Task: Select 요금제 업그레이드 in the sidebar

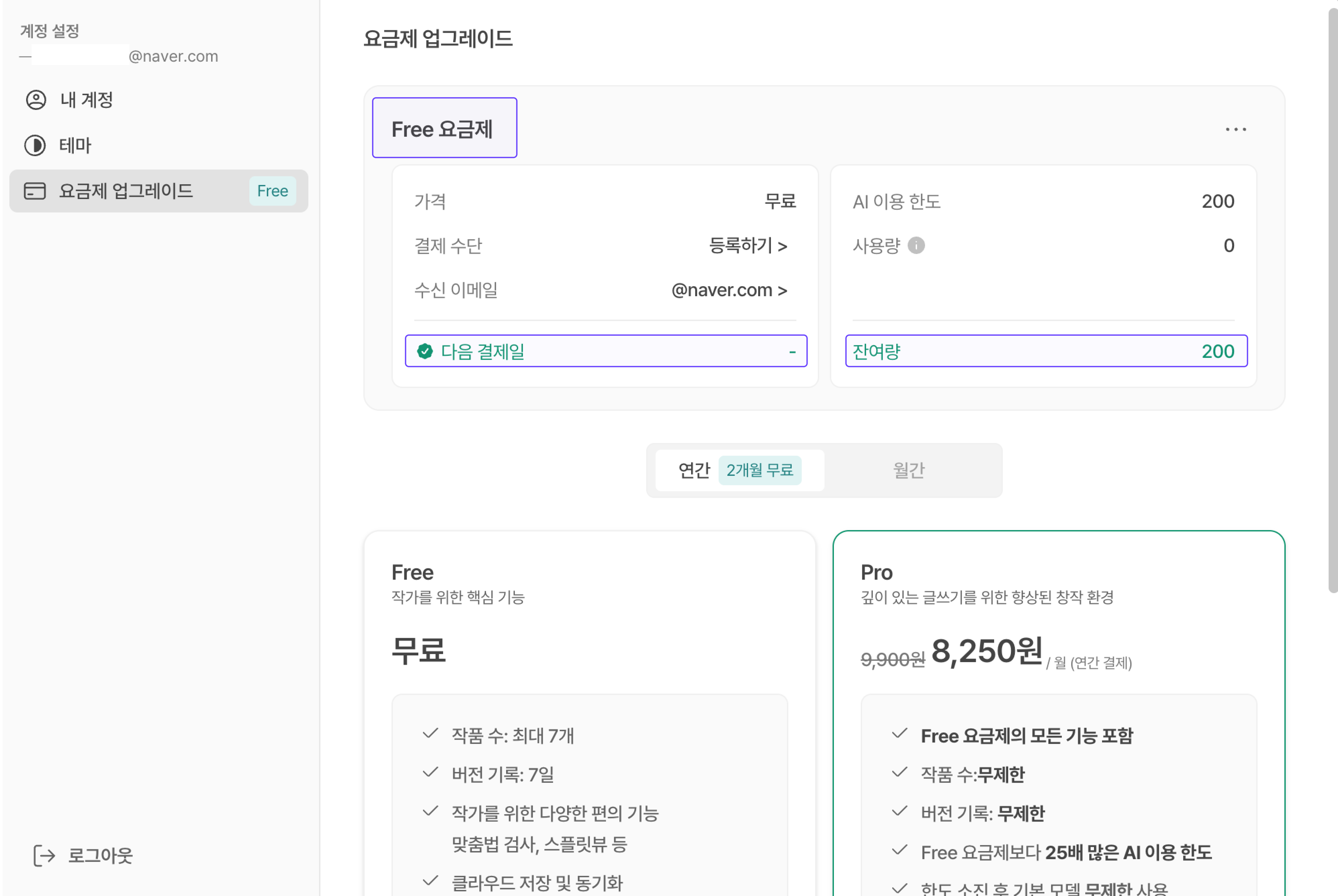Action: tap(158, 191)
